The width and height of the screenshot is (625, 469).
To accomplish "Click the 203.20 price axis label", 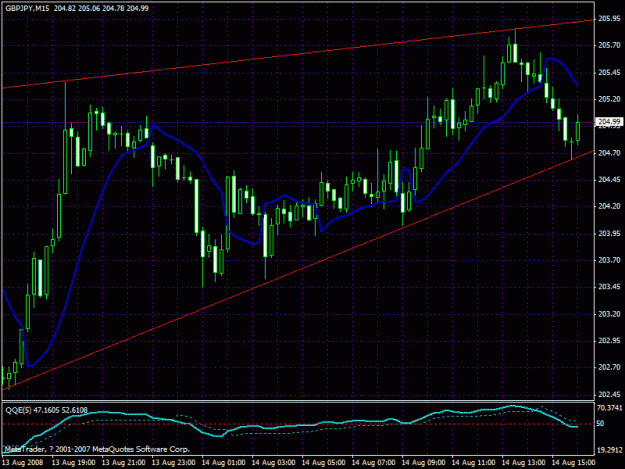I will click(609, 314).
